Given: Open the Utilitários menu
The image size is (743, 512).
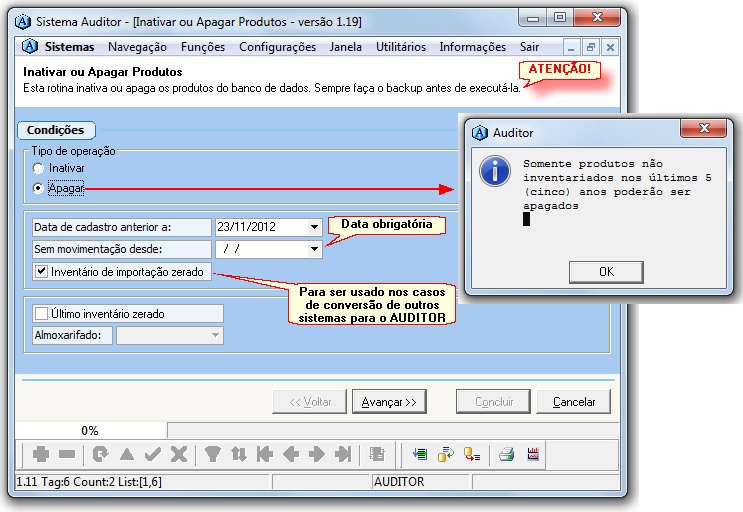Looking at the screenshot, I should (401, 47).
